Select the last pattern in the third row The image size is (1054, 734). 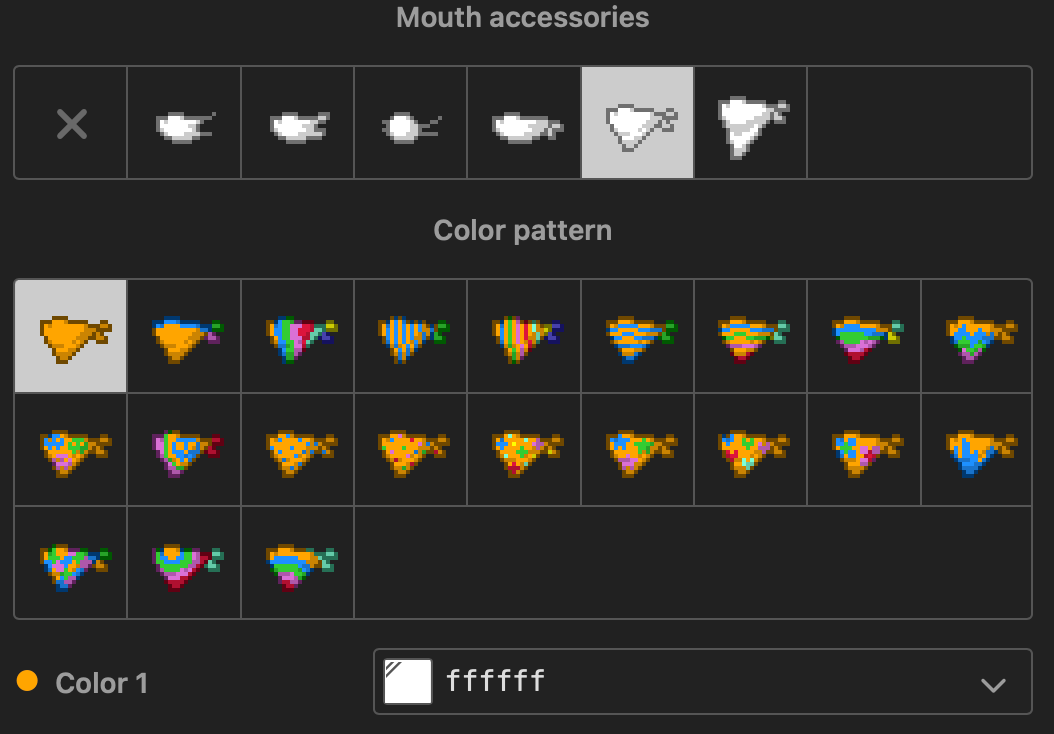point(298,563)
